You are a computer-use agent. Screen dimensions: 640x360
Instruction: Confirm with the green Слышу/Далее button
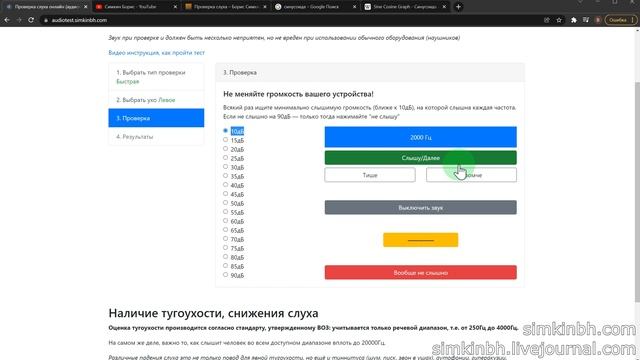[420, 158]
